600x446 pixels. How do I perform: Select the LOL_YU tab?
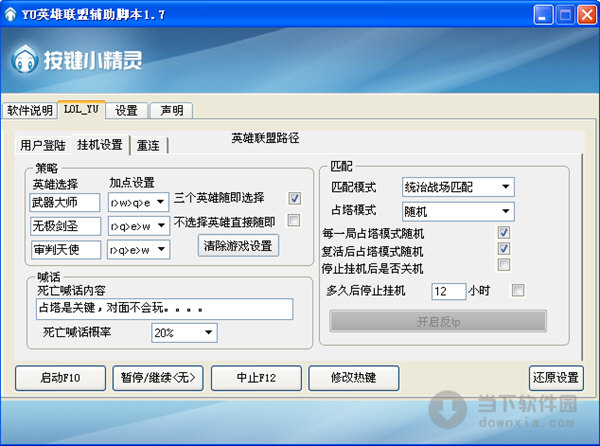pyautogui.click(x=81, y=110)
